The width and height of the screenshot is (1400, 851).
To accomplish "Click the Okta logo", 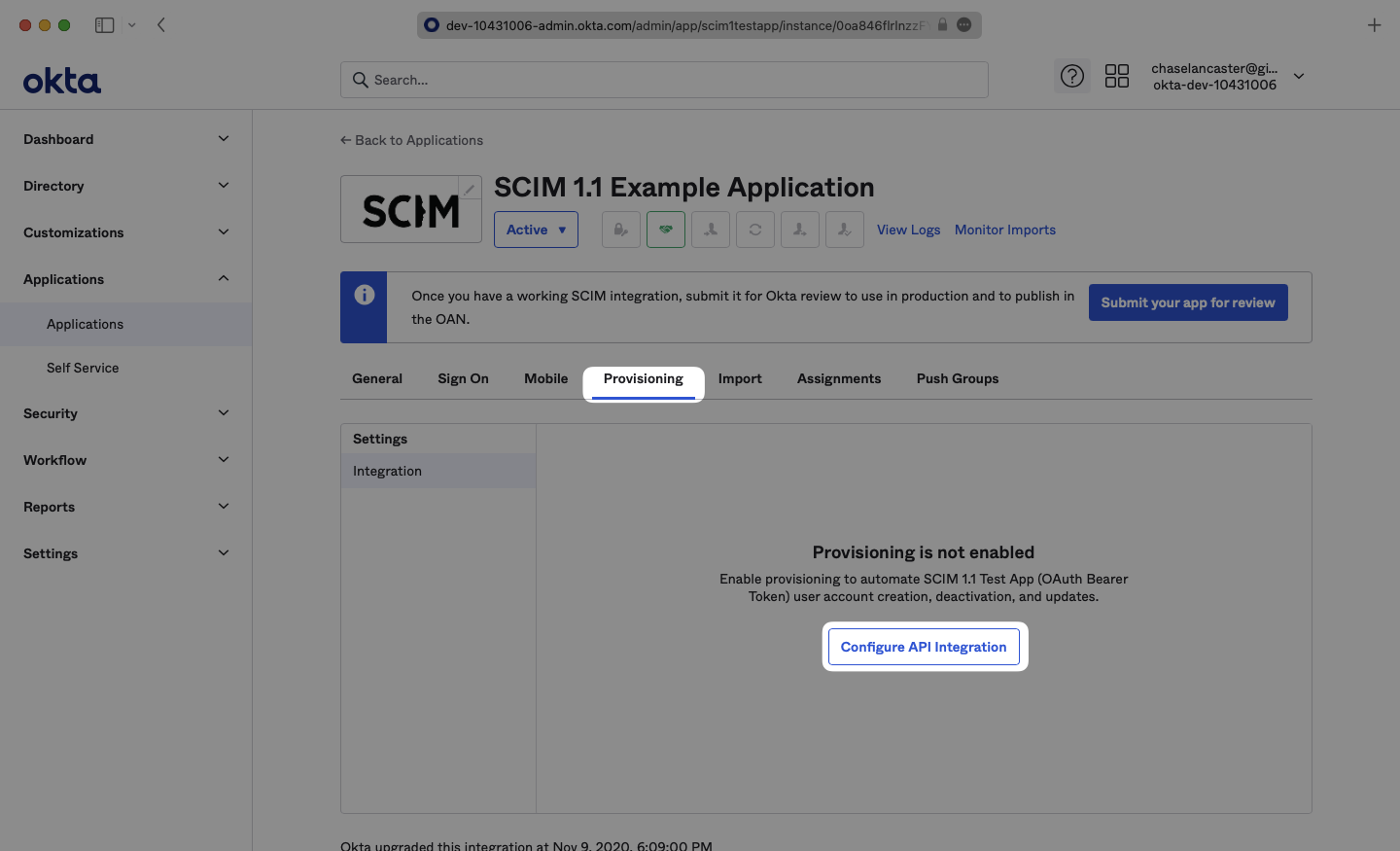I will coord(62,81).
